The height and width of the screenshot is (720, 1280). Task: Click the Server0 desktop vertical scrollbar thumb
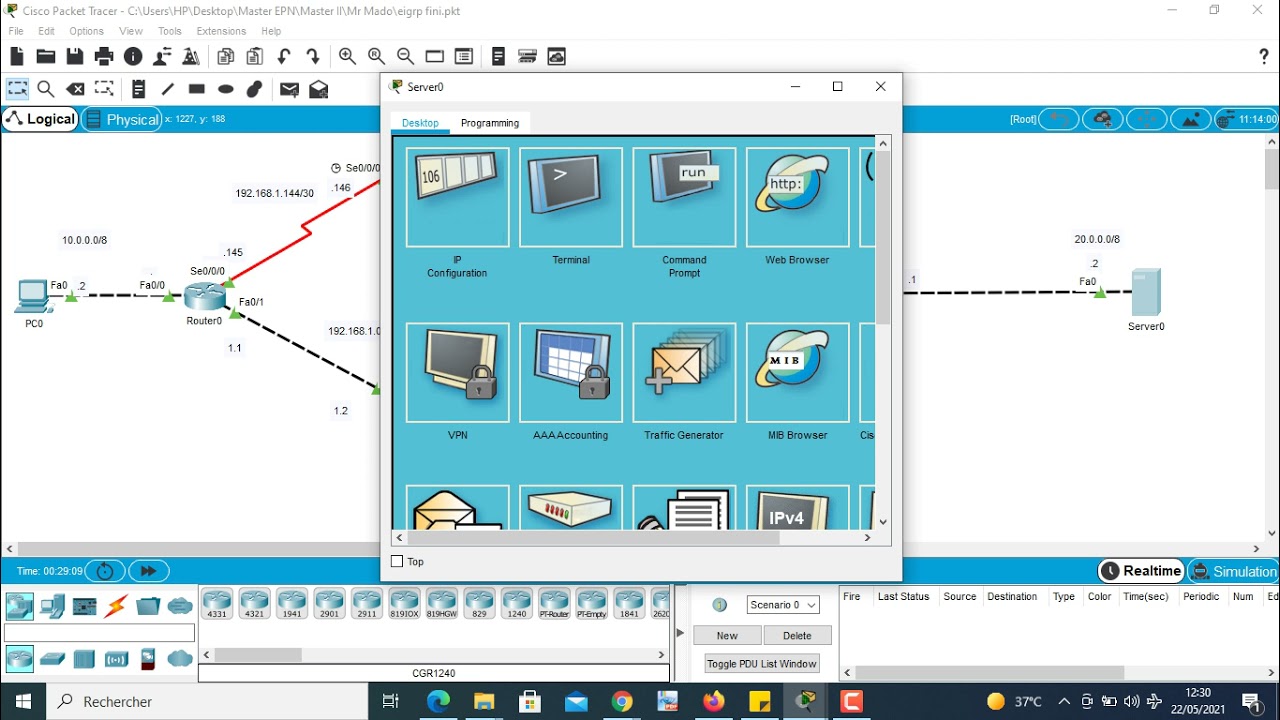click(x=882, y=238)
